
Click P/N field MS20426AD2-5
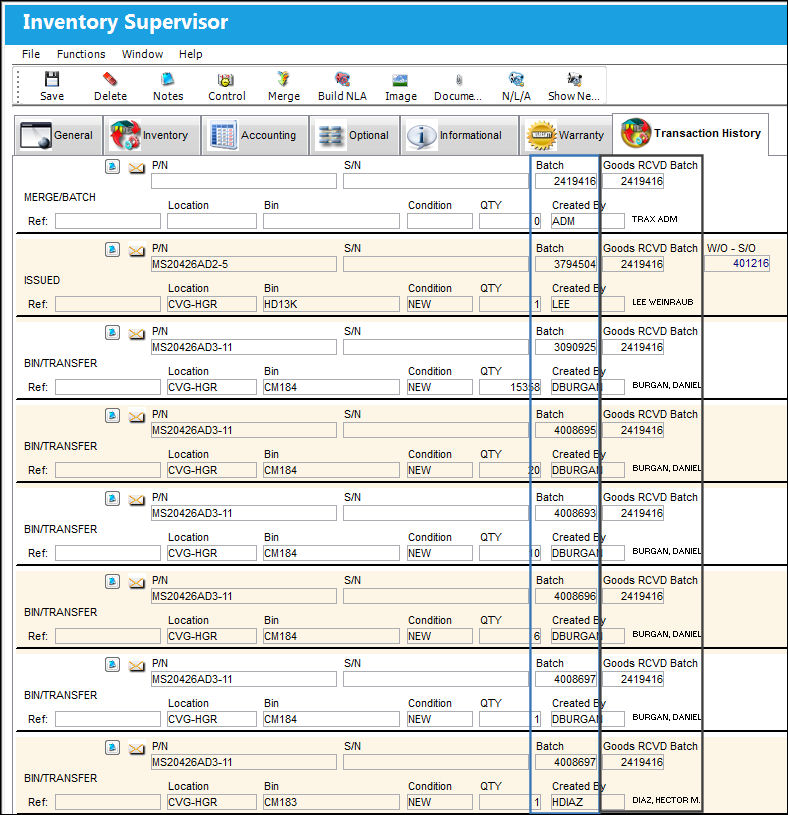[x=244, y=264]
